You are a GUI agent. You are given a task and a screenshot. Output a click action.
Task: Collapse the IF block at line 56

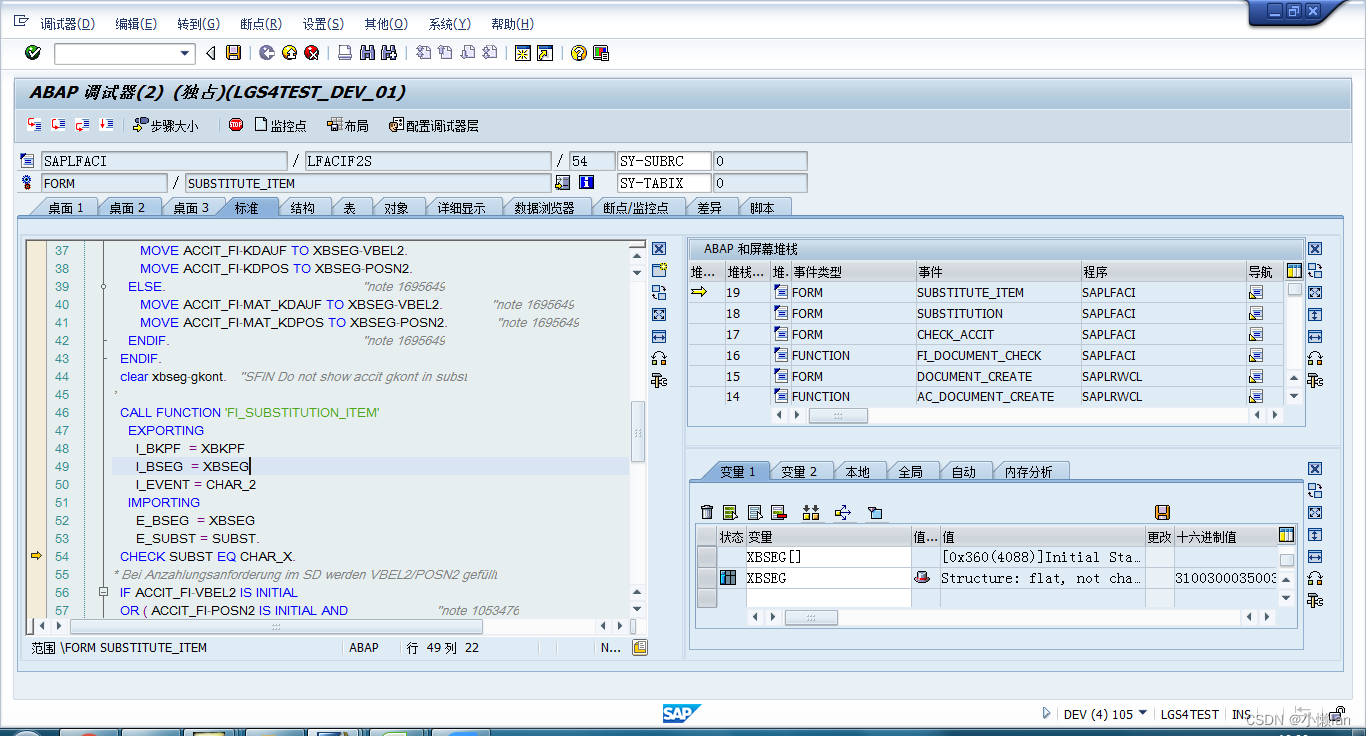click(x=104, y=592)
